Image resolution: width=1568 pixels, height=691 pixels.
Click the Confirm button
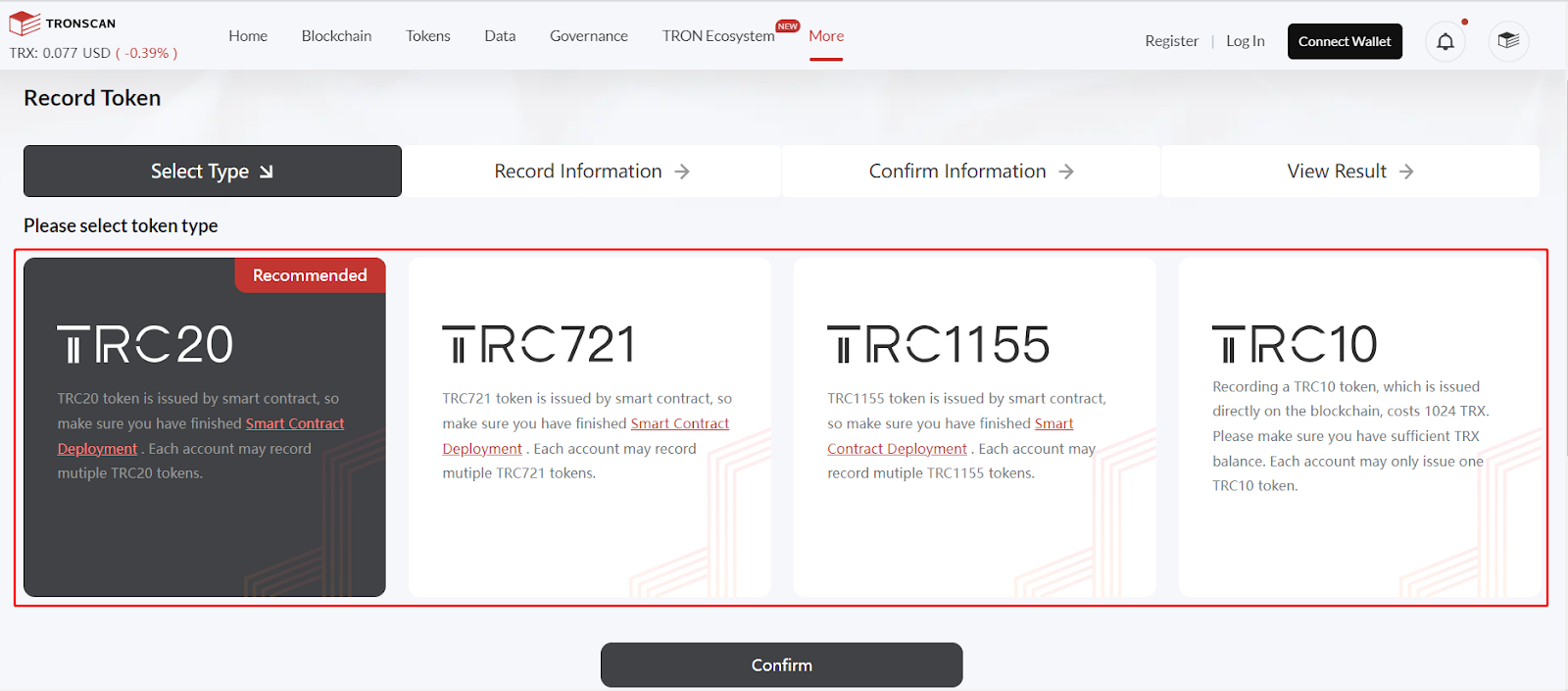click(782, 665)
